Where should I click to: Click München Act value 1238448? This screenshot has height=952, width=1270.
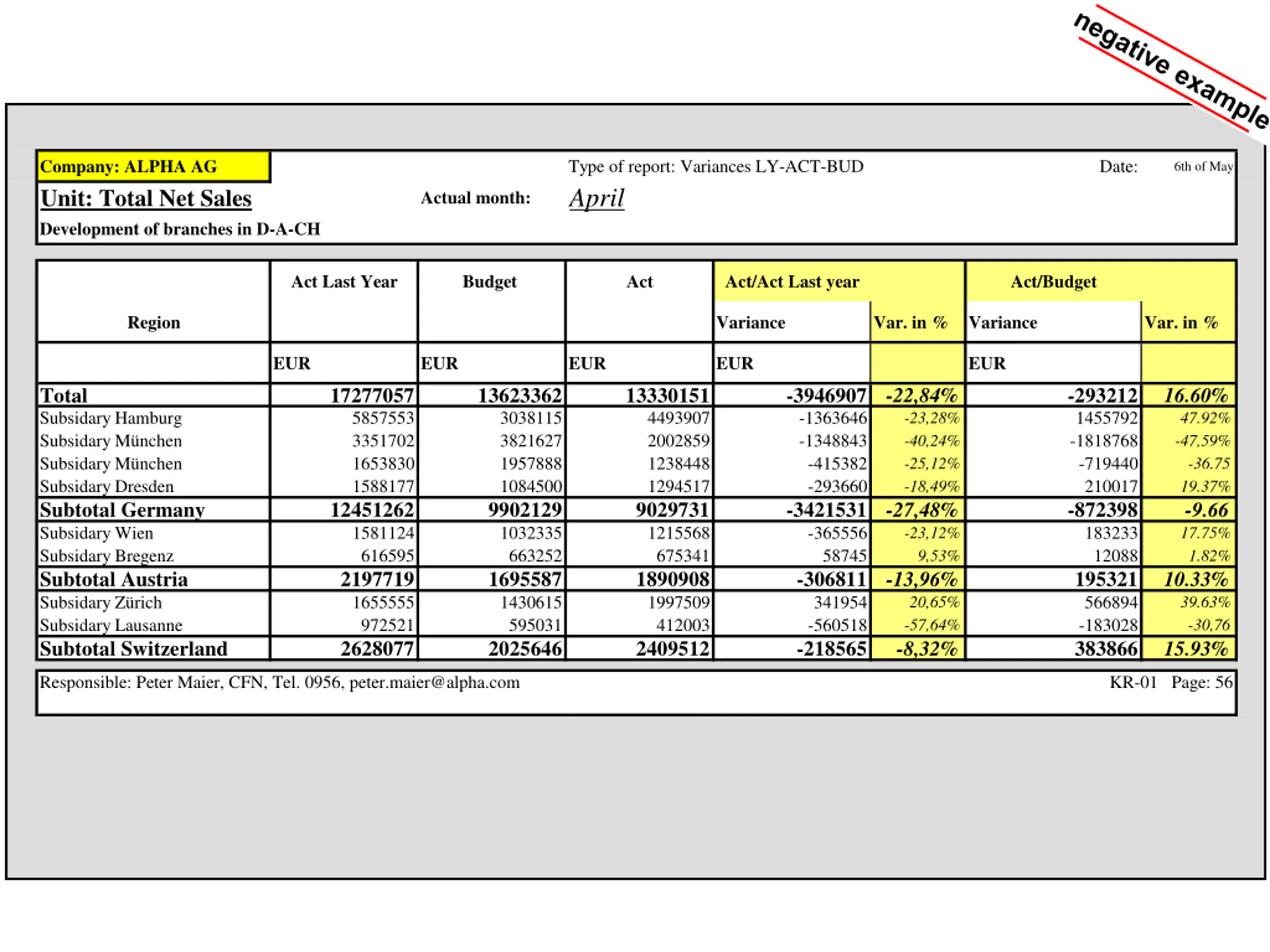[x=679, y=464]
